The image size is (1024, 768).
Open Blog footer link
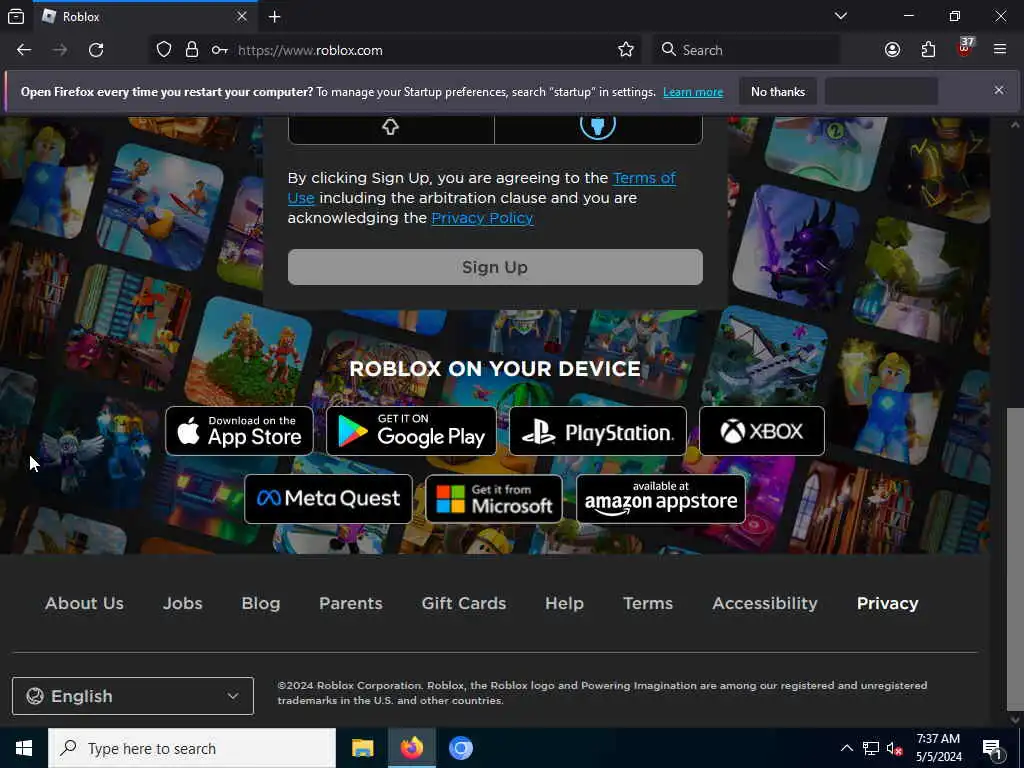pos(261,603)
